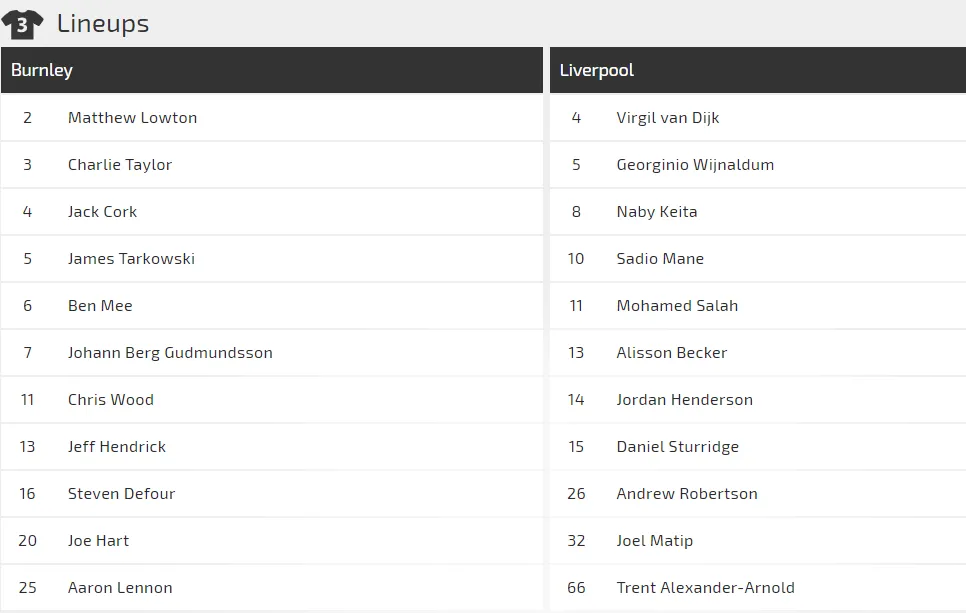
Task: Click the shirt icon beside Lineups
Action: pos(22,23)
